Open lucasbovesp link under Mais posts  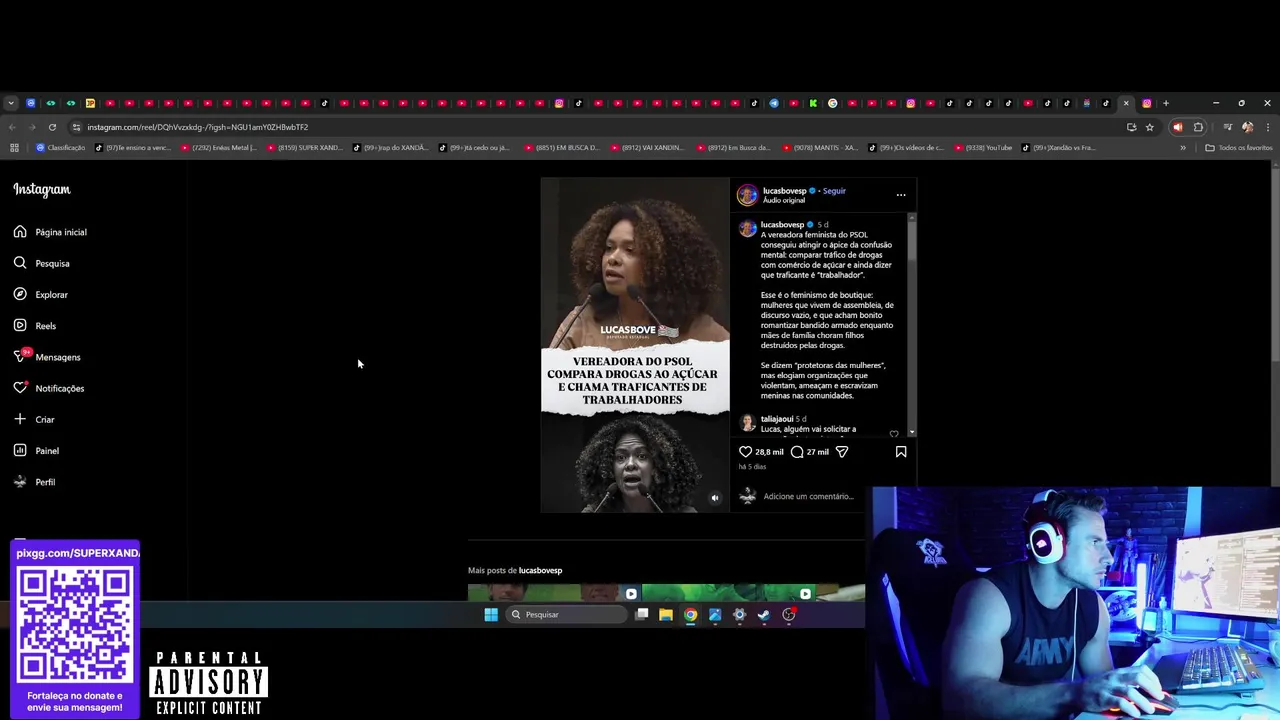coord(540,570)
